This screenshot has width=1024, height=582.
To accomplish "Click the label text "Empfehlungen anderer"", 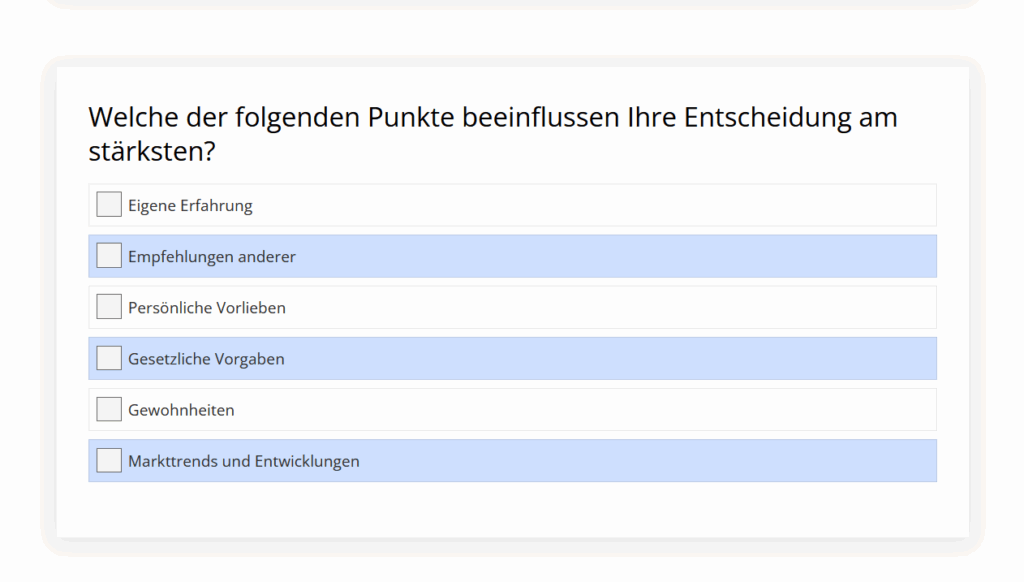I will click(x=211, y=256).
